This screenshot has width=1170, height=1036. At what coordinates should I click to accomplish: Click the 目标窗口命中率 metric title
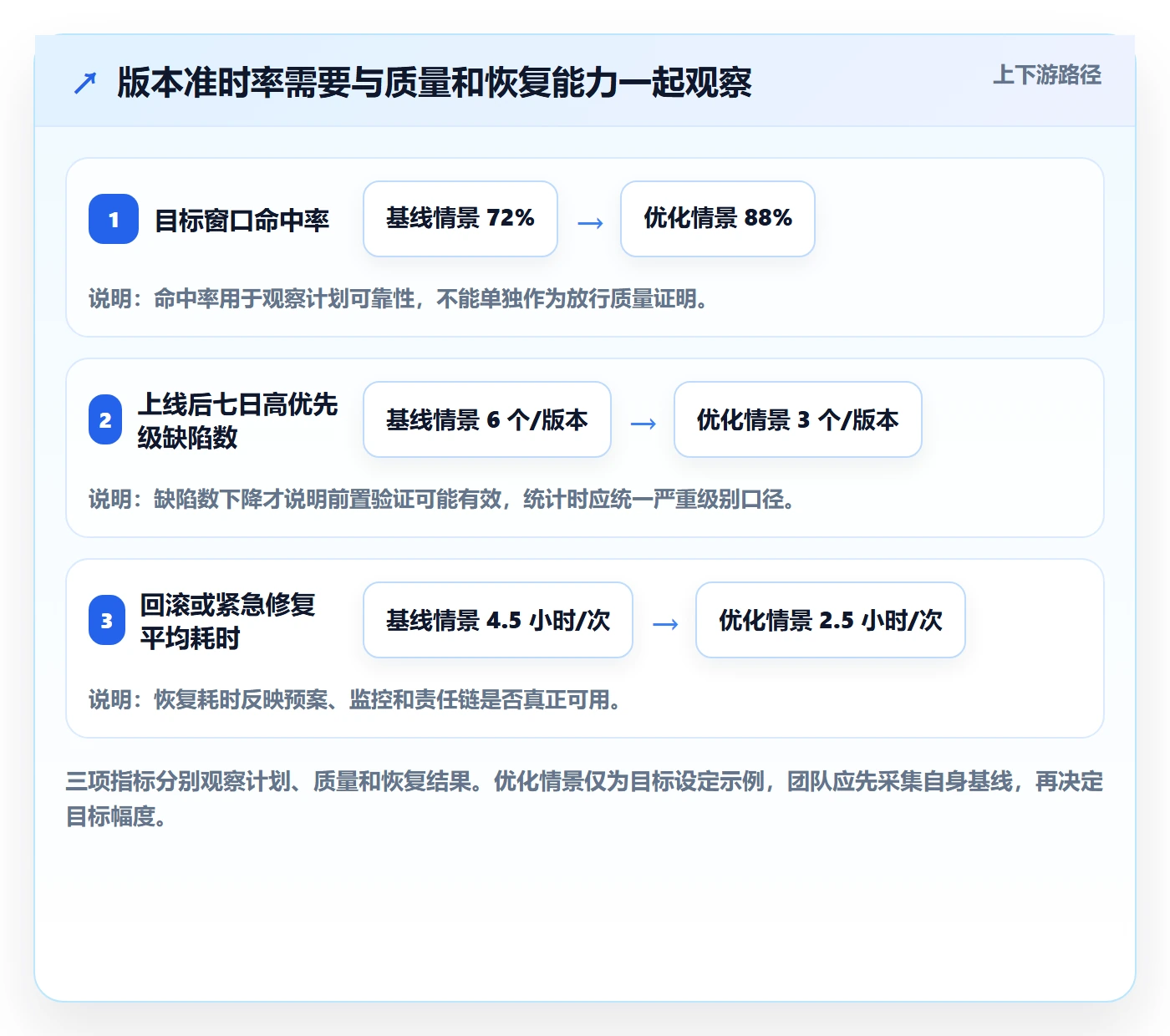(242, 220)
